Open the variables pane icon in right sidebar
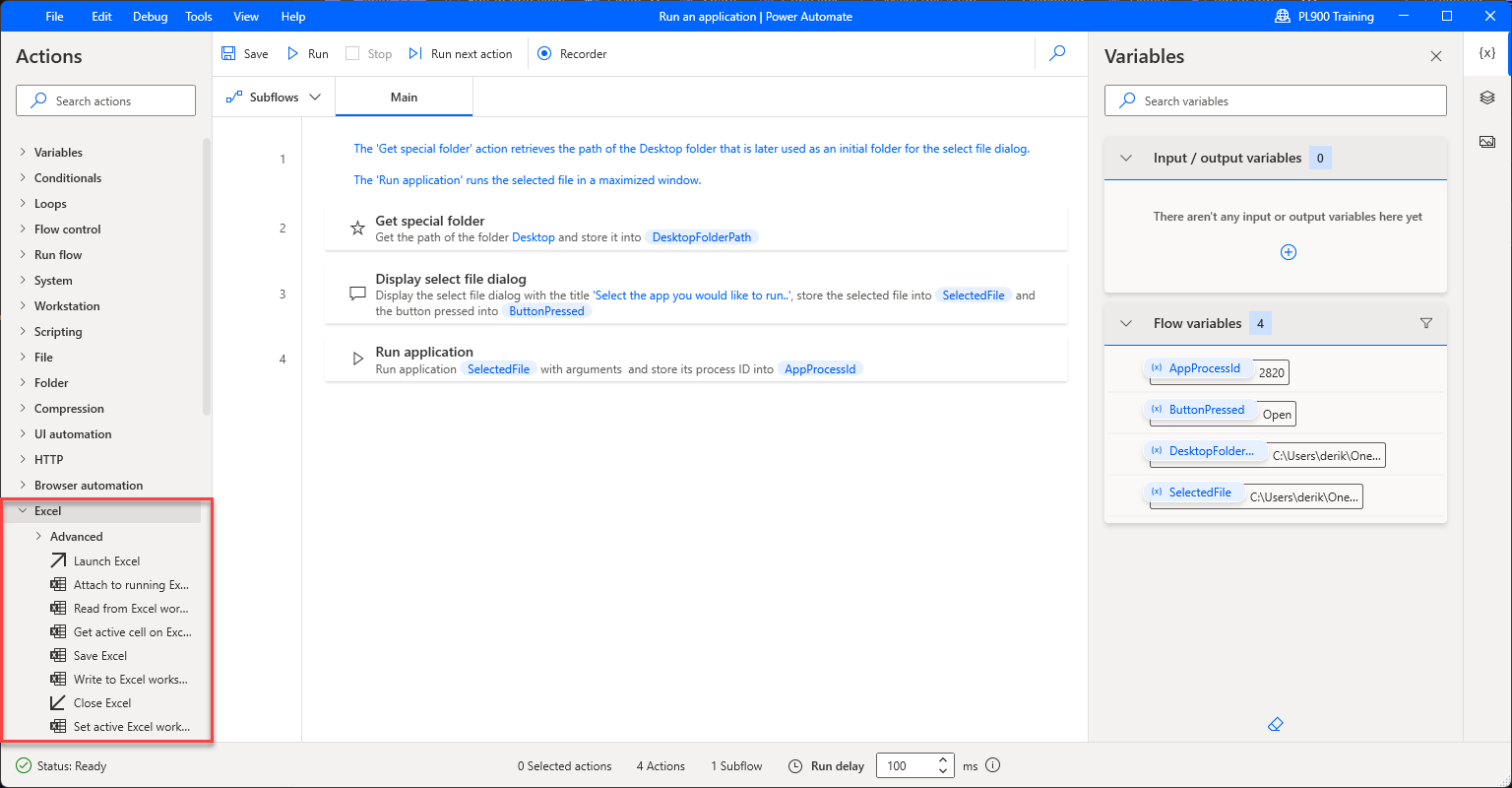Image resolution: width=1512 pixels, height=788 pixels. pos(1487,54)
